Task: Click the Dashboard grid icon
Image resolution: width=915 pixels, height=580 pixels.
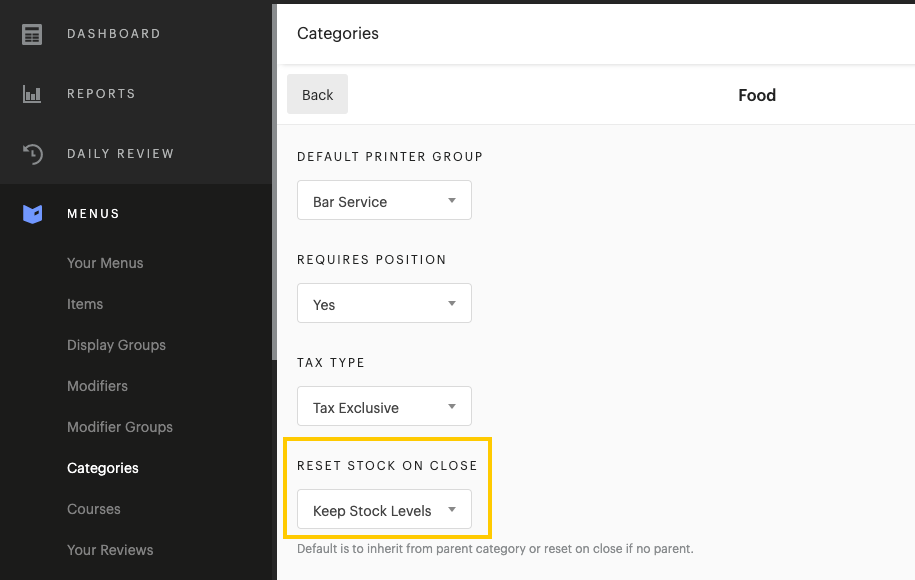Action: [33, 34]
